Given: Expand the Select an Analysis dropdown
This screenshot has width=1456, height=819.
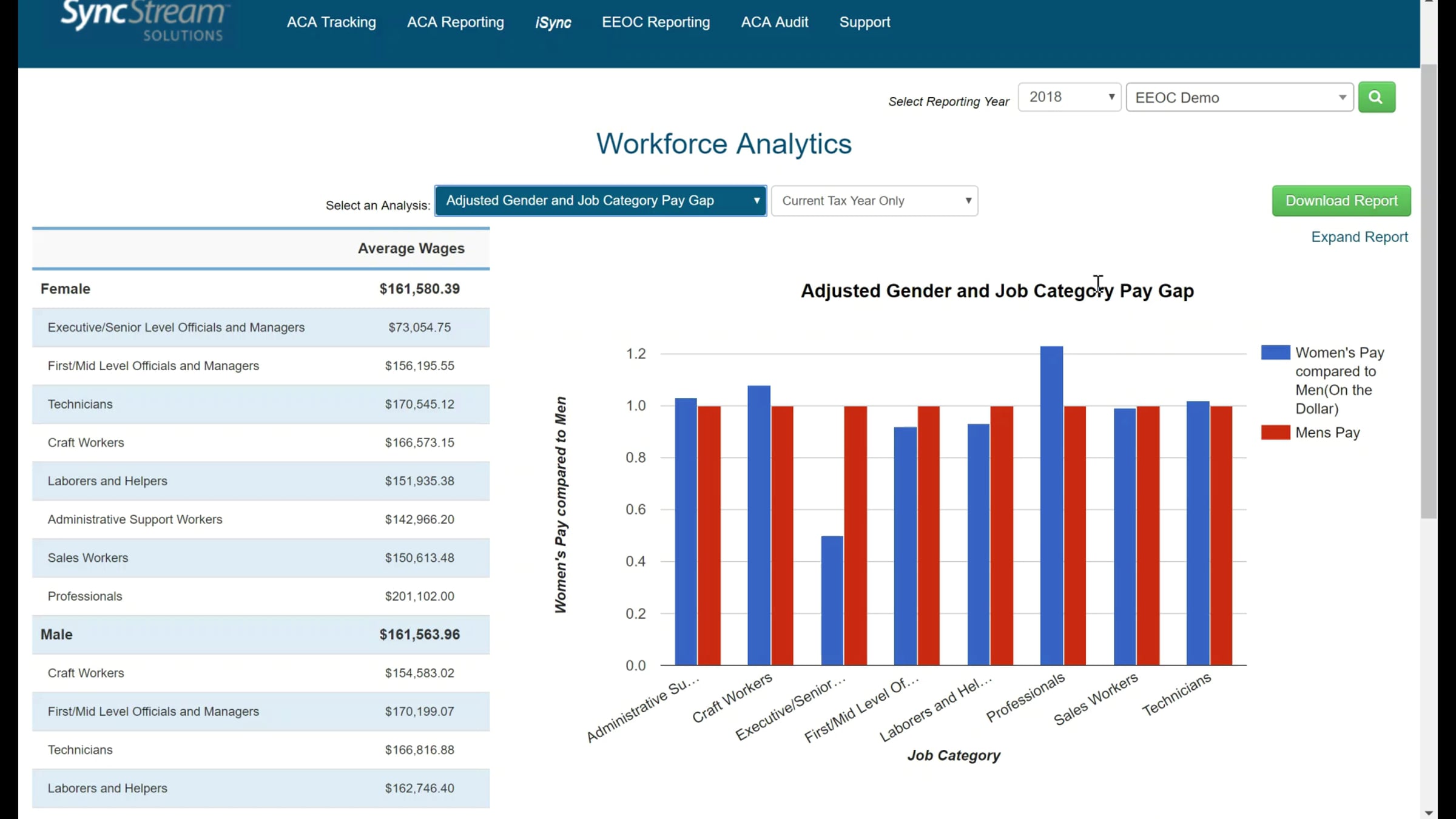Looking at the screenshot, I should [x=601, y=201].
